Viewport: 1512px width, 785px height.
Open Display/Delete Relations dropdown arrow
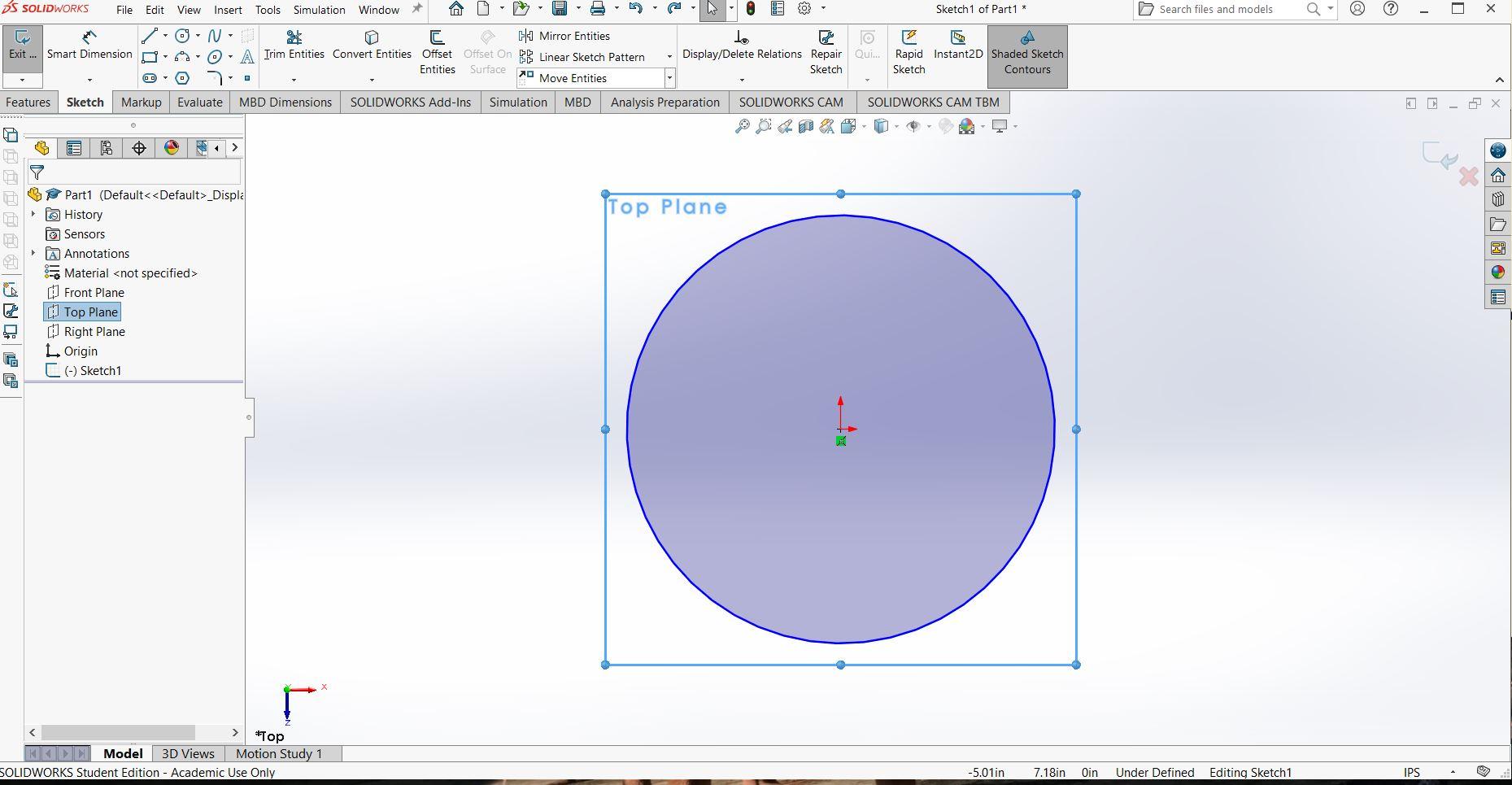pyautogui.click(x=742, y=80)
